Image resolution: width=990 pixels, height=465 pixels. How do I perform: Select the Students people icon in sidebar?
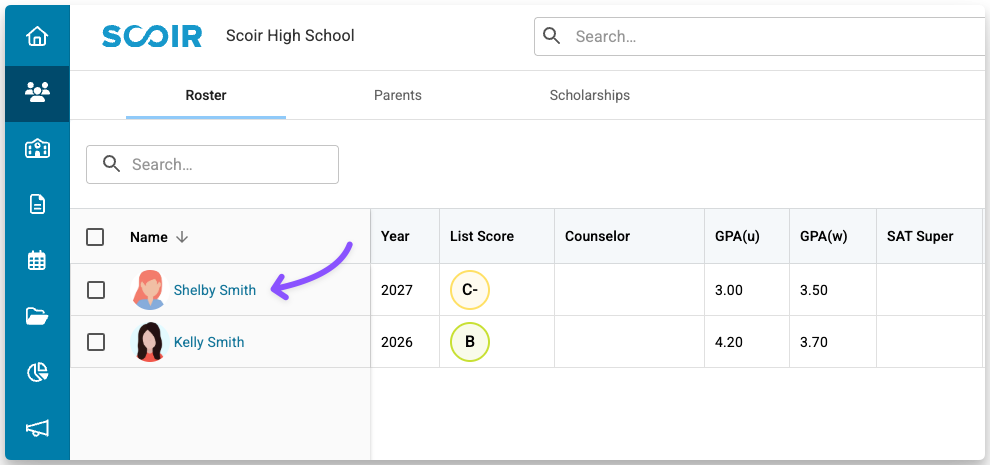click(x=37, y=93)
